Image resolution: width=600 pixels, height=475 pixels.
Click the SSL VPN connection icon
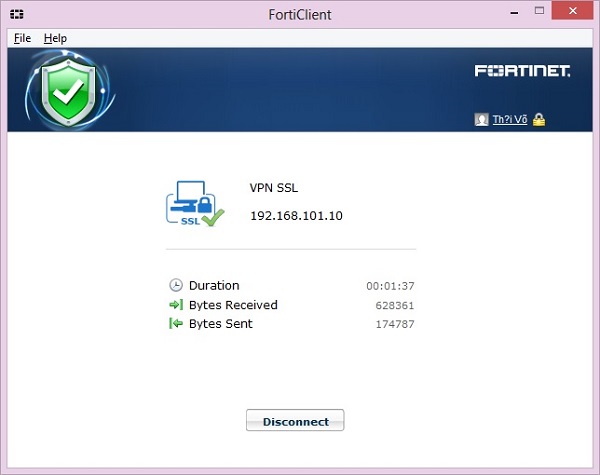(195, 204)
